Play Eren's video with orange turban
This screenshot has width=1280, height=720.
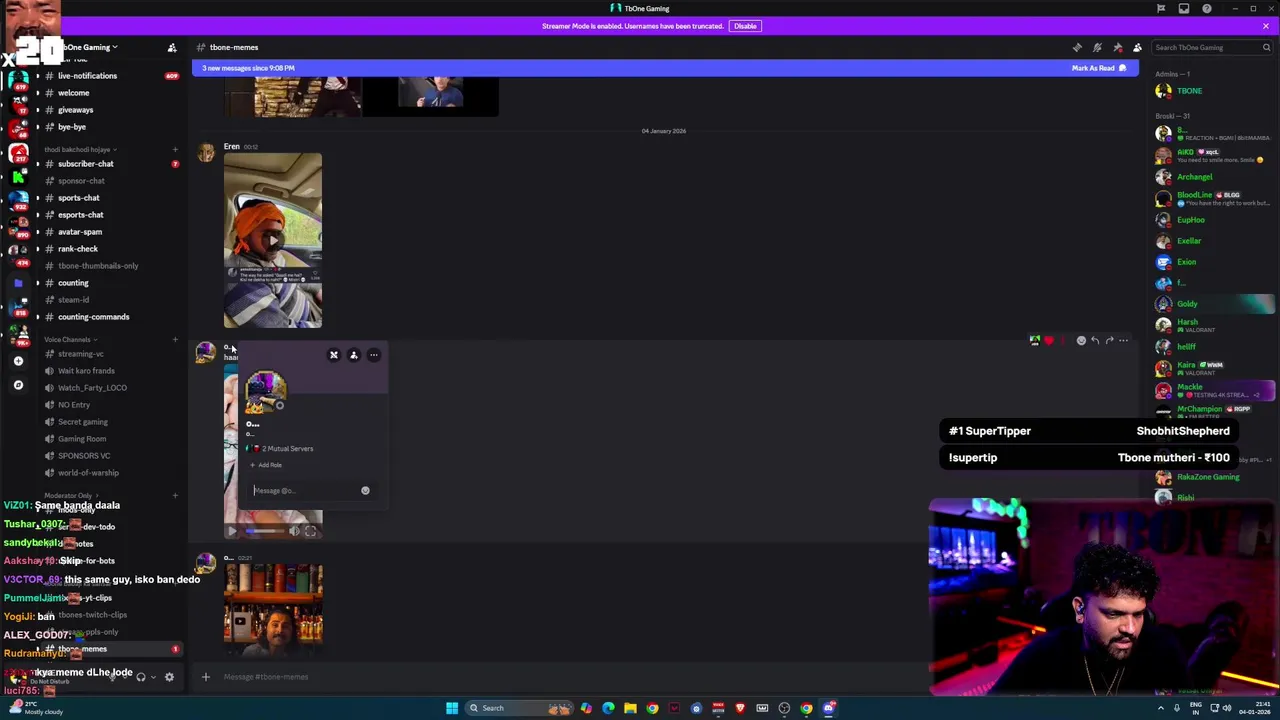(x=273, y=241)
